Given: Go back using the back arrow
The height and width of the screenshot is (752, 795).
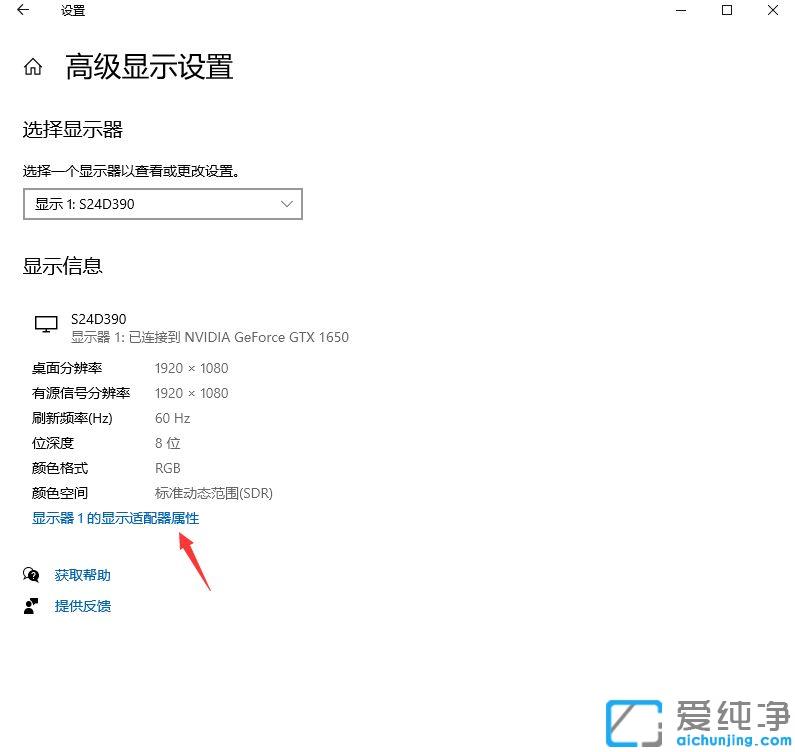Looking at the screenshot, I should click(x=23, y=10).
